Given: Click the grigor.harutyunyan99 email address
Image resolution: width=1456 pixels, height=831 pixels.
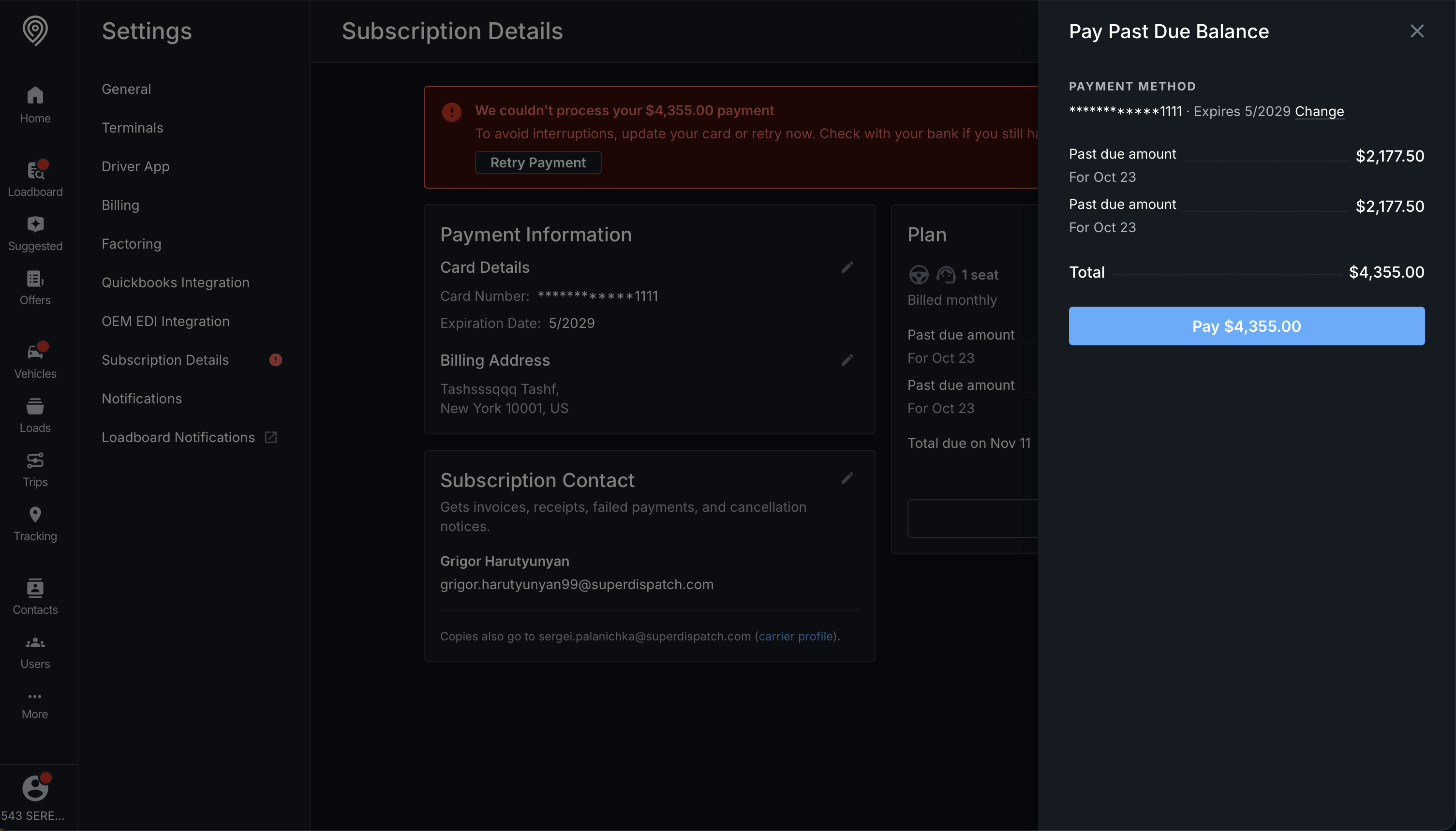Looking at the screenshot, I should tap(577, 584).
